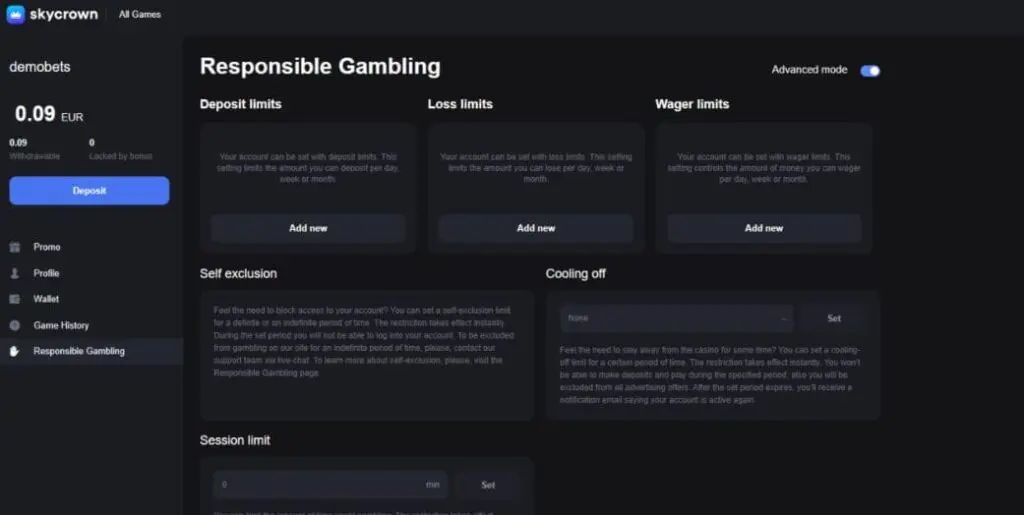Click the Promo gift icon in sidebar
1024x515 pixels.
(x=14, y=247)
